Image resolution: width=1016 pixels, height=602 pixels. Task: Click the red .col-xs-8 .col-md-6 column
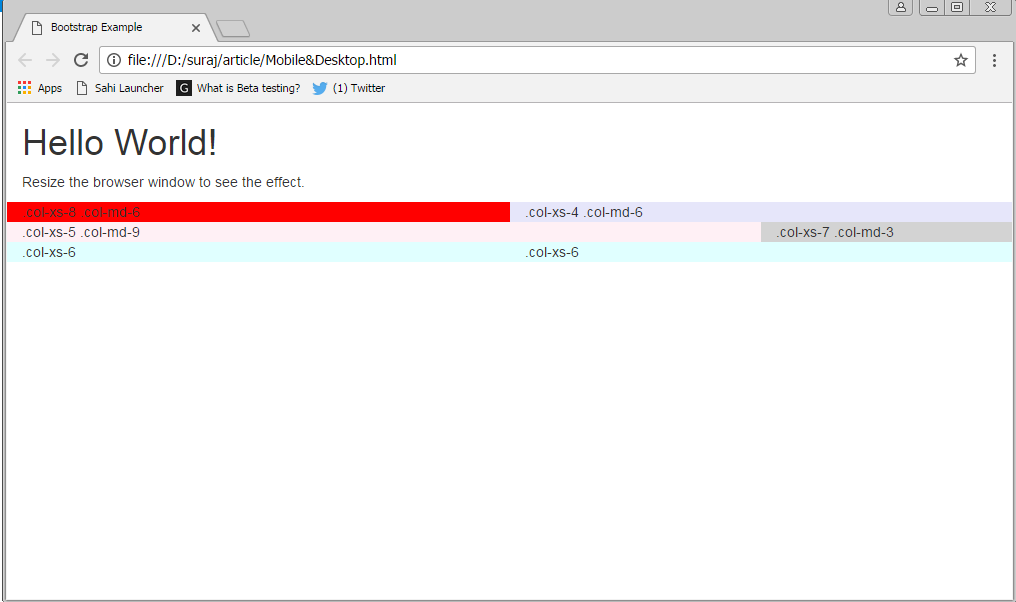[259, 212]
